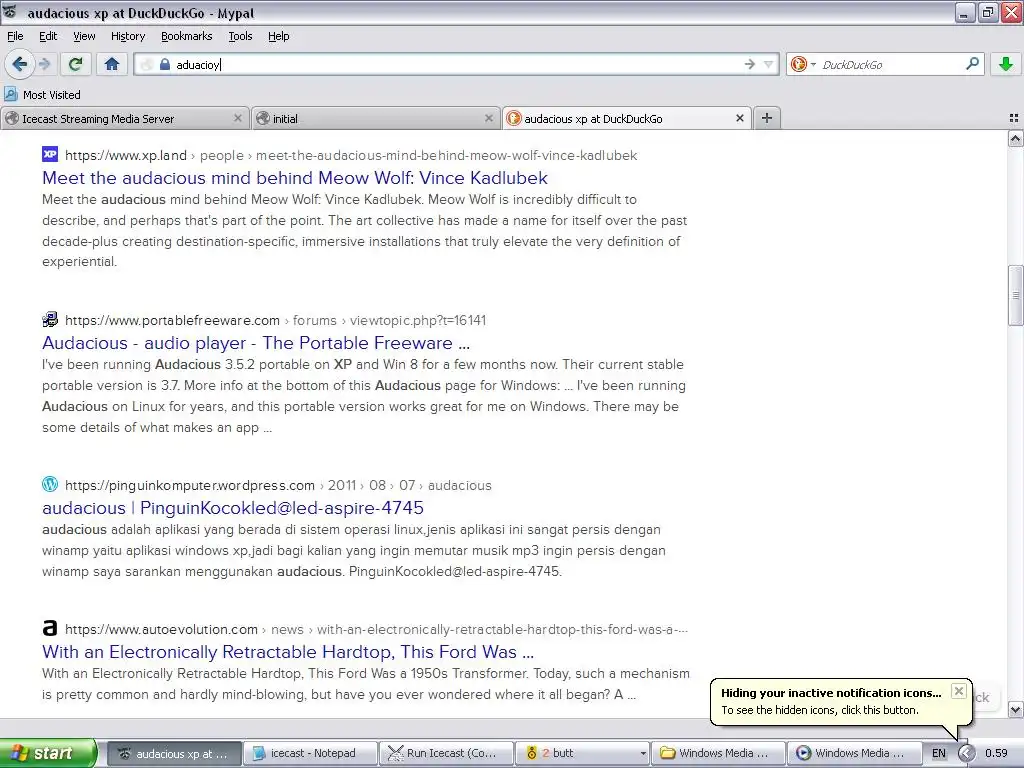Click into the URL address field
This screenshot has width=1024, height=768.
457,64
